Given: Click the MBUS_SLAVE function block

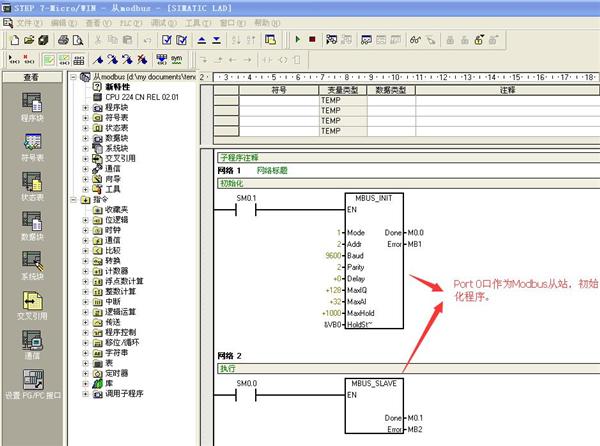Looking at the screenshot, I should point(374,405).
